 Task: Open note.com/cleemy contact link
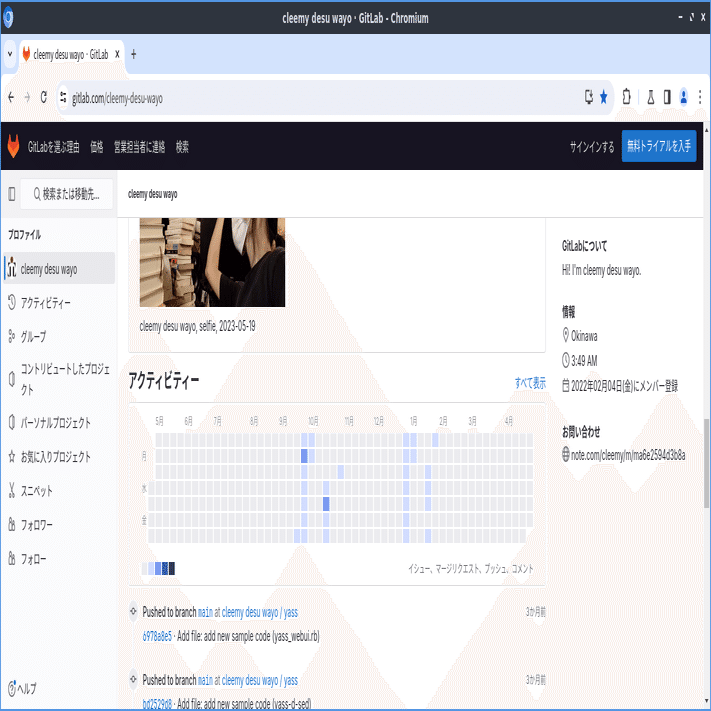coord(628,455)
